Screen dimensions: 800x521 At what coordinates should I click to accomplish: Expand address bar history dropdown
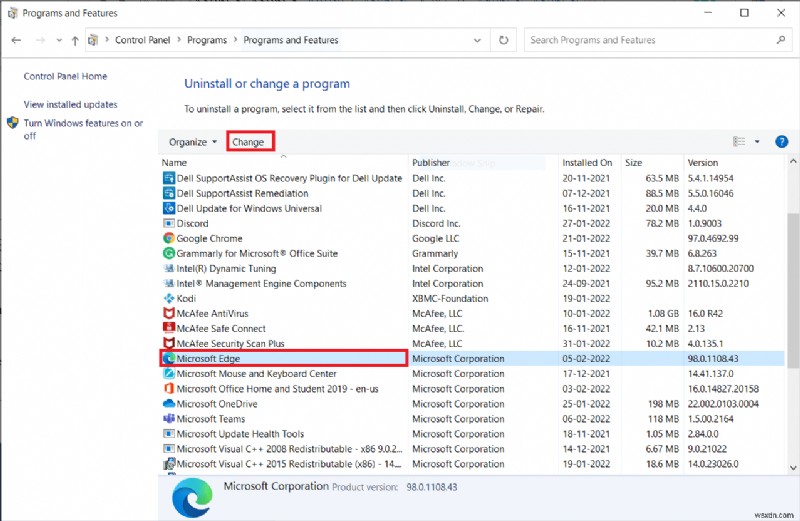point(477,40)
